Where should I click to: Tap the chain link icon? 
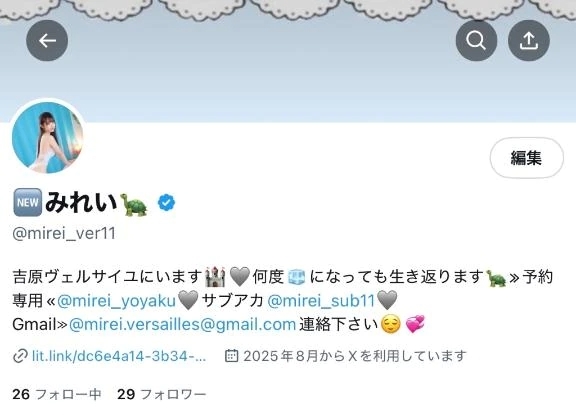20,356
